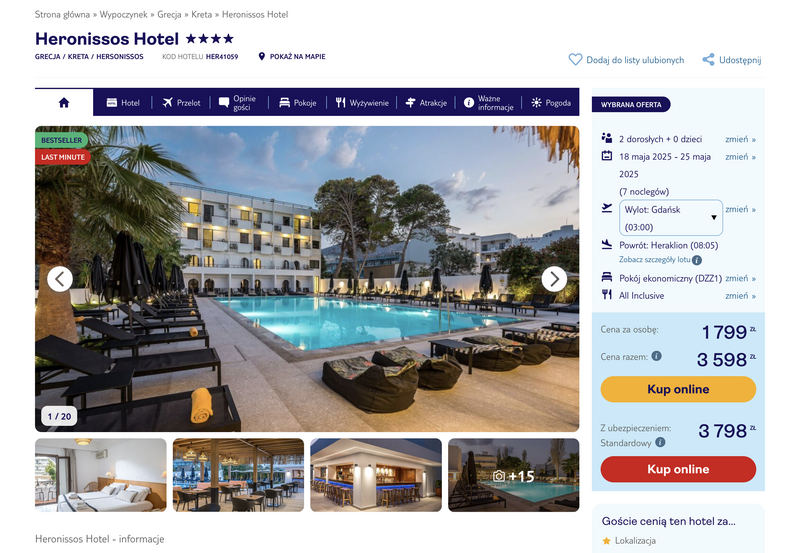Show next photo with right arrow

tap(554, 279)
